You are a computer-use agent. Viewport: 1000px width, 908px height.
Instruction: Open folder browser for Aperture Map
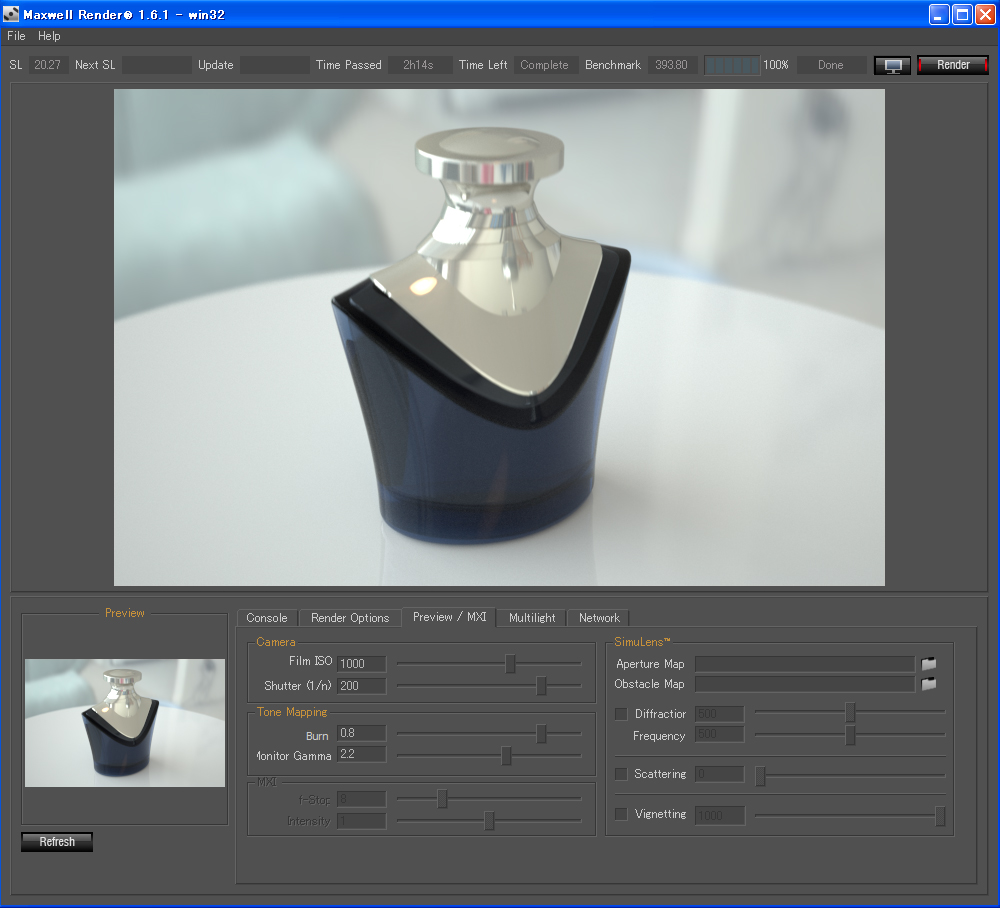(929, 663)
